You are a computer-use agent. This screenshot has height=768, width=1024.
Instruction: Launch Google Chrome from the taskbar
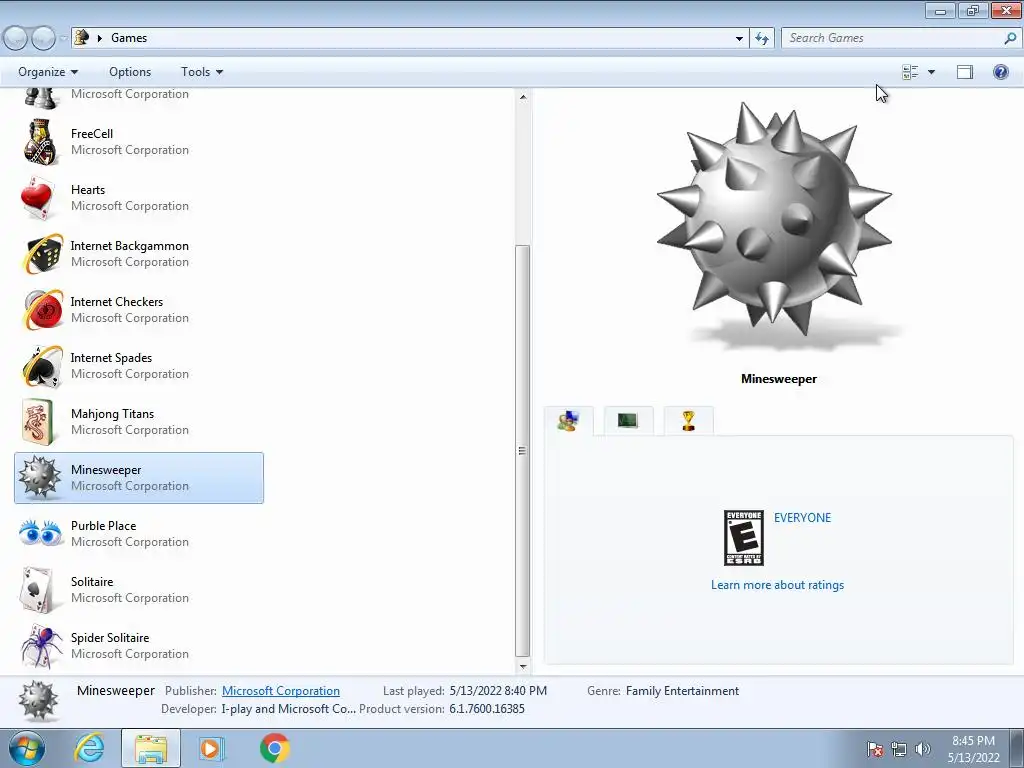(x=274, y=748)
